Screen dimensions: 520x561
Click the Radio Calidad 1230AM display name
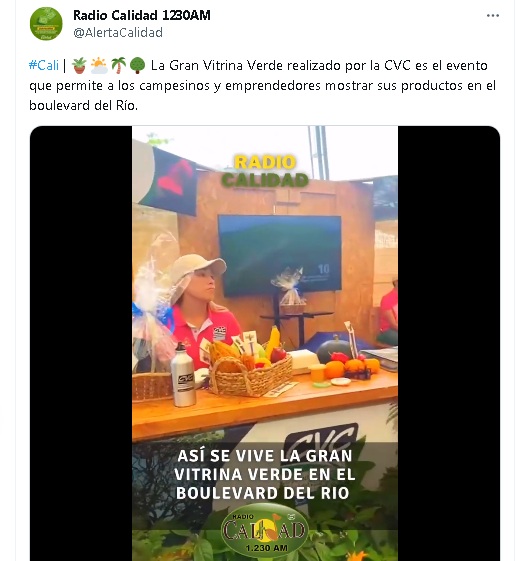pos(142,15)
